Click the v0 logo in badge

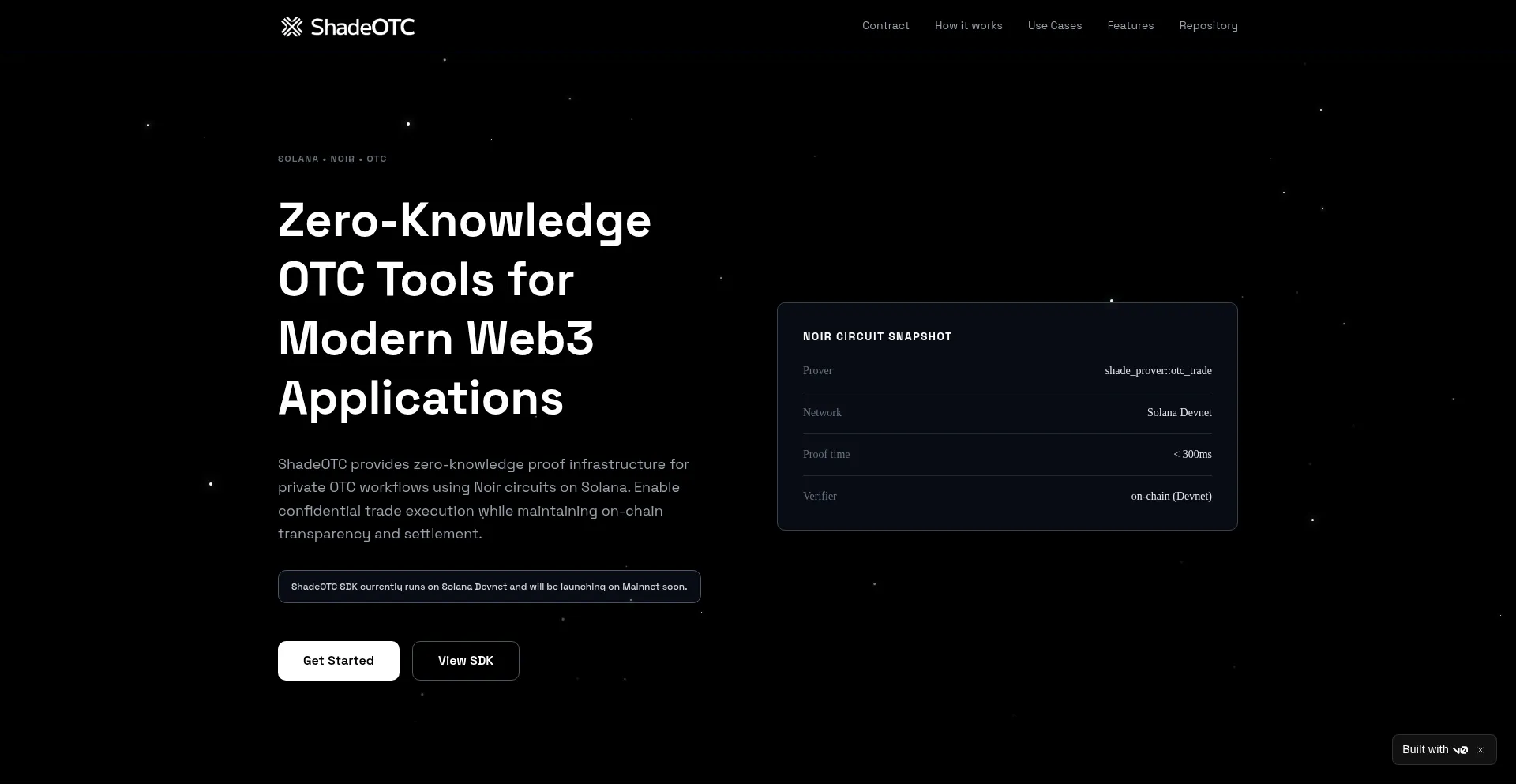tap(1460, 750)
